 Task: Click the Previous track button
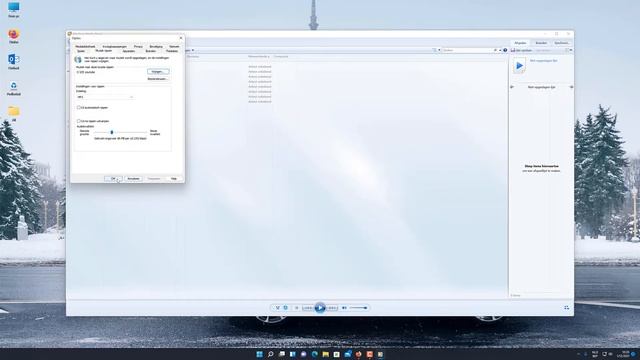[x=308, y=308]
